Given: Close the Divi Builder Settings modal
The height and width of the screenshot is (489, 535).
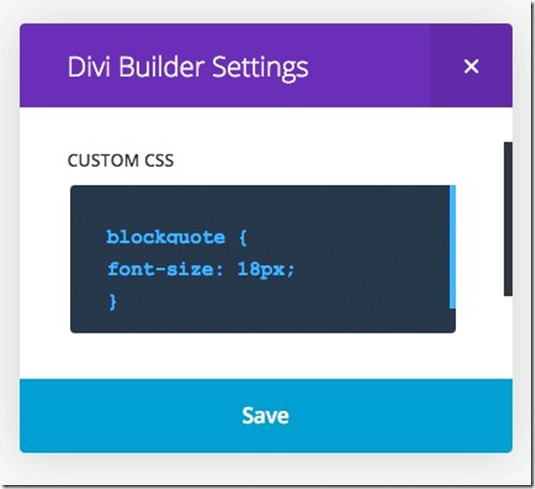Looking at the screenshot, I should [471, 66].
